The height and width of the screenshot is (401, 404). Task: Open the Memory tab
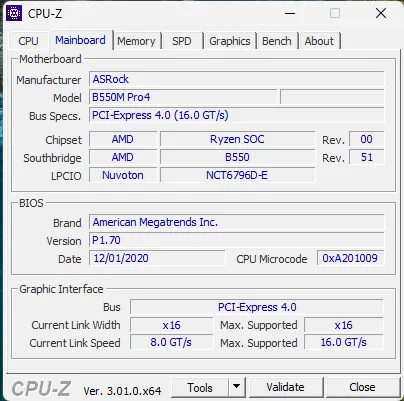[136, 41]
